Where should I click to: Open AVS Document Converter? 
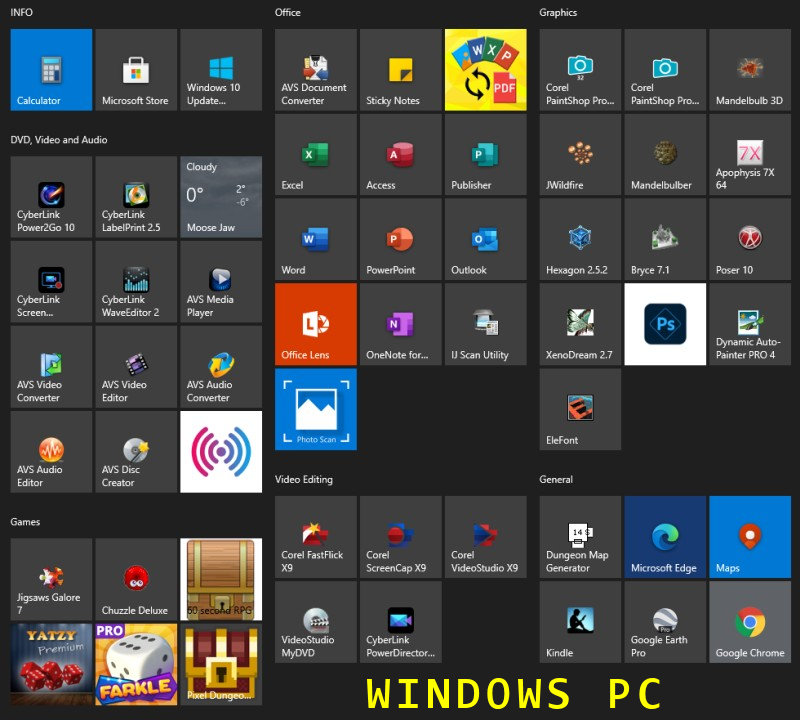click(316, 69)
